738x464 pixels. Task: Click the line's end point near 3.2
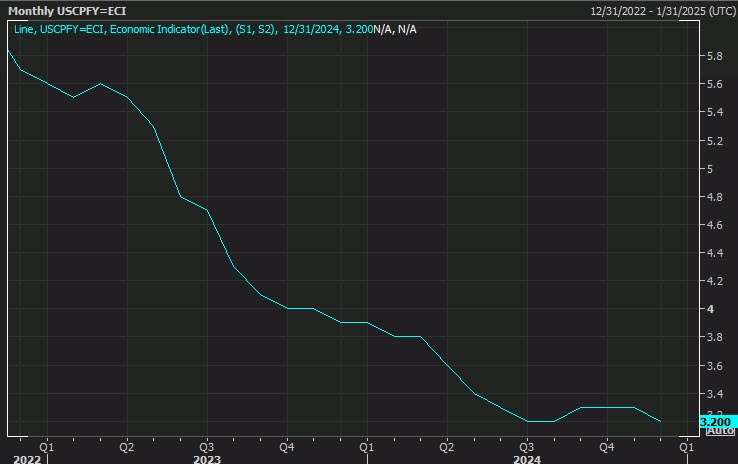660,421
